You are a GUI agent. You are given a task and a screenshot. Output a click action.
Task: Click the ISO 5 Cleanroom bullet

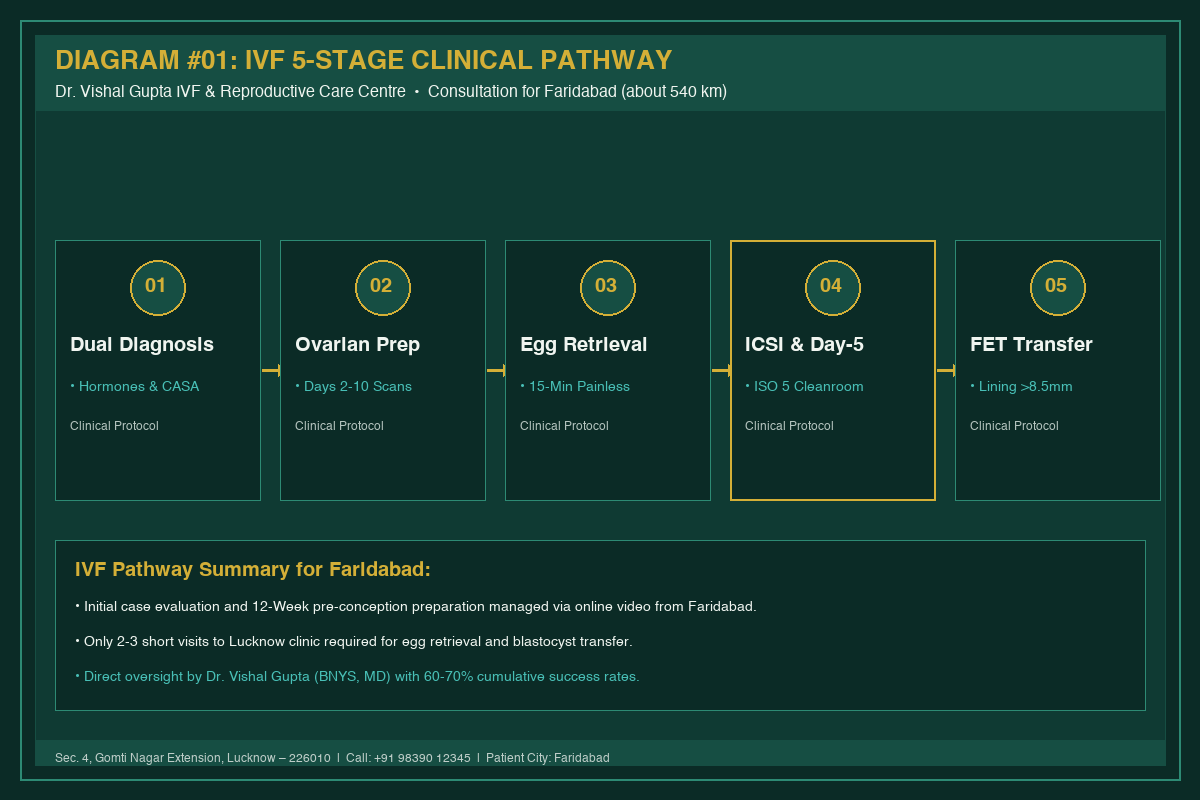pos(804,386)
